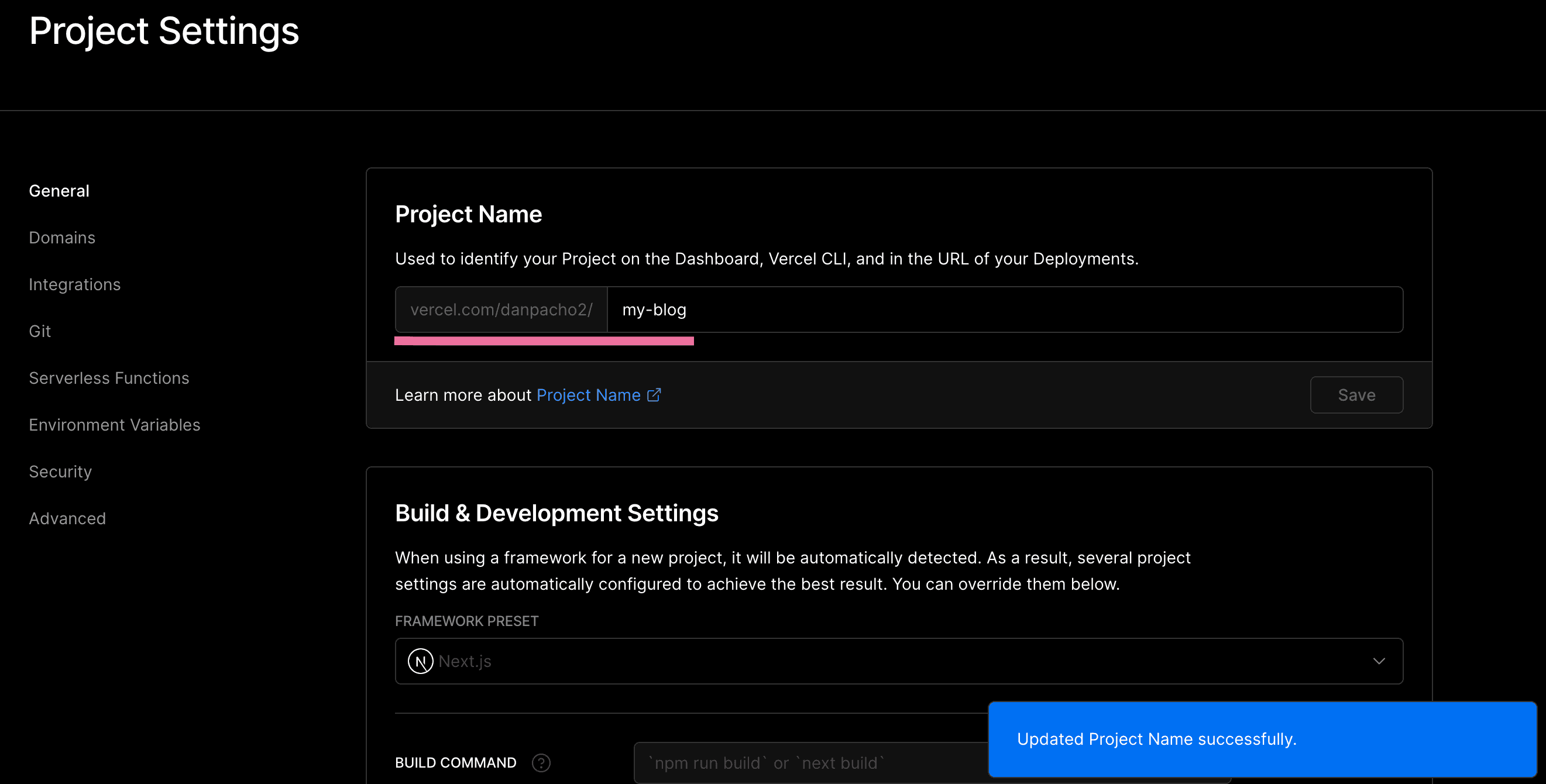Click the Build & Development Settings heading
The width and height of the screenshot is (1546, 784).
556,513
